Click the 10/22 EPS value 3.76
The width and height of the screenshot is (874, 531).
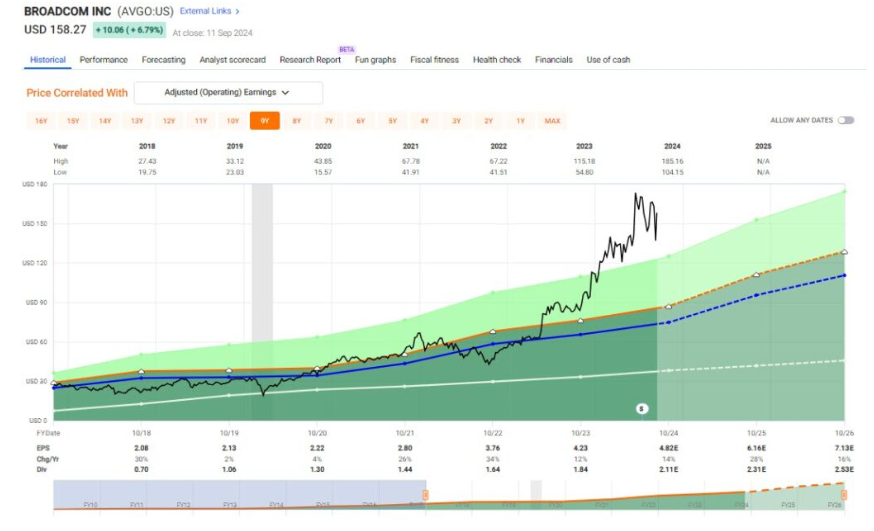(x=493, y=448)
